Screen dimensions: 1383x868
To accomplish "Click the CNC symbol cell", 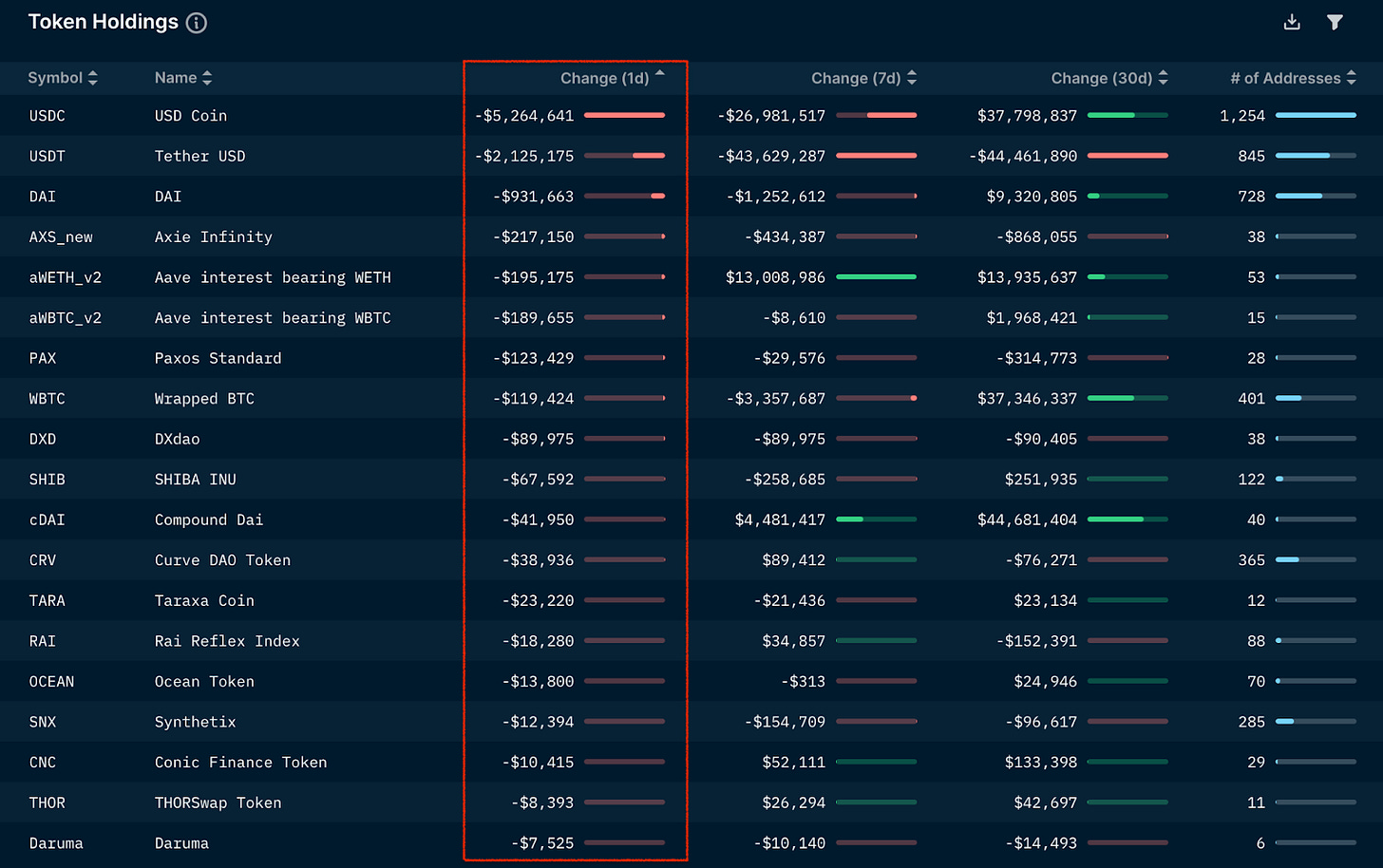I will click(x=43, y=763).
